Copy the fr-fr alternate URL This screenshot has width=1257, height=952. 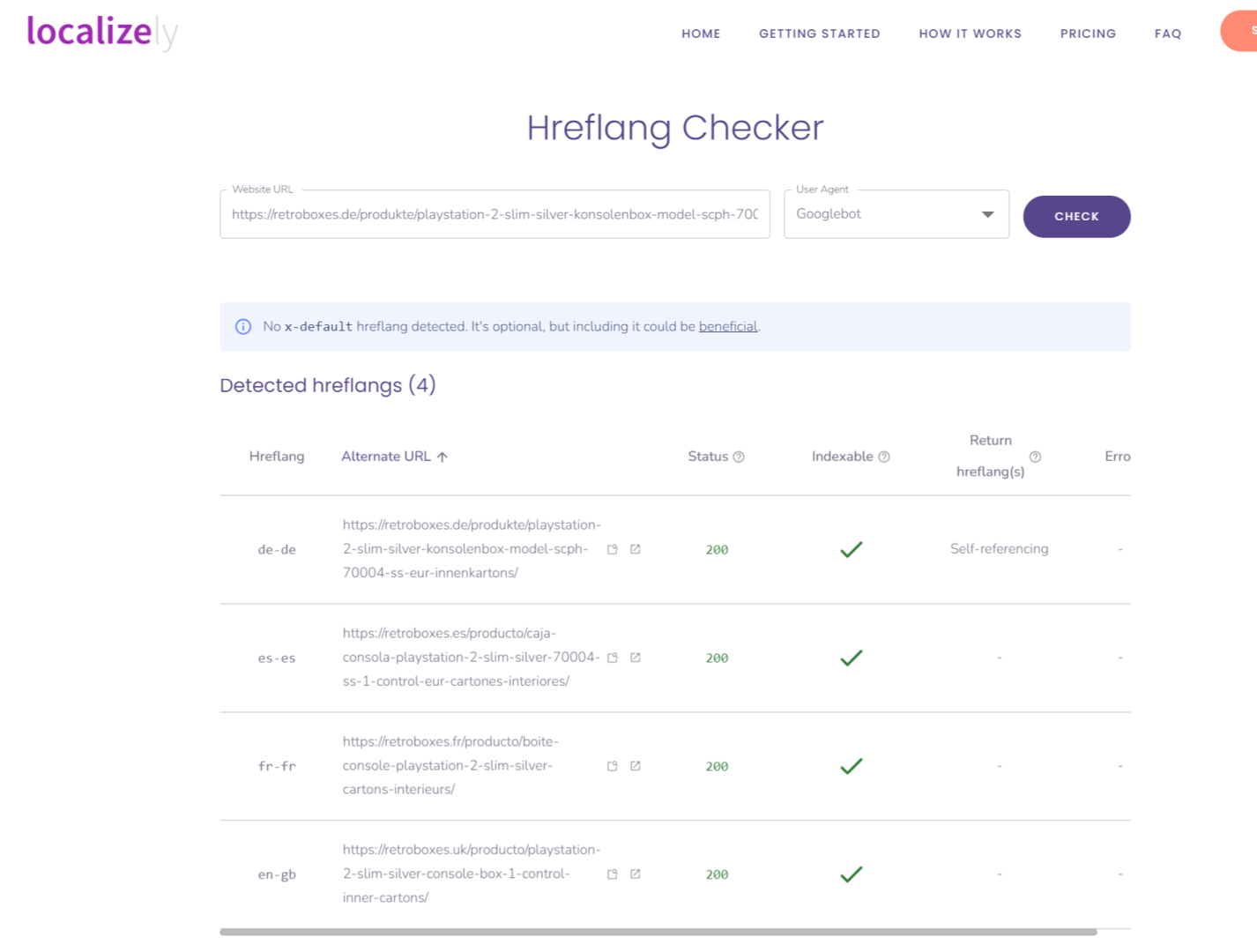[x=613, y=766]
